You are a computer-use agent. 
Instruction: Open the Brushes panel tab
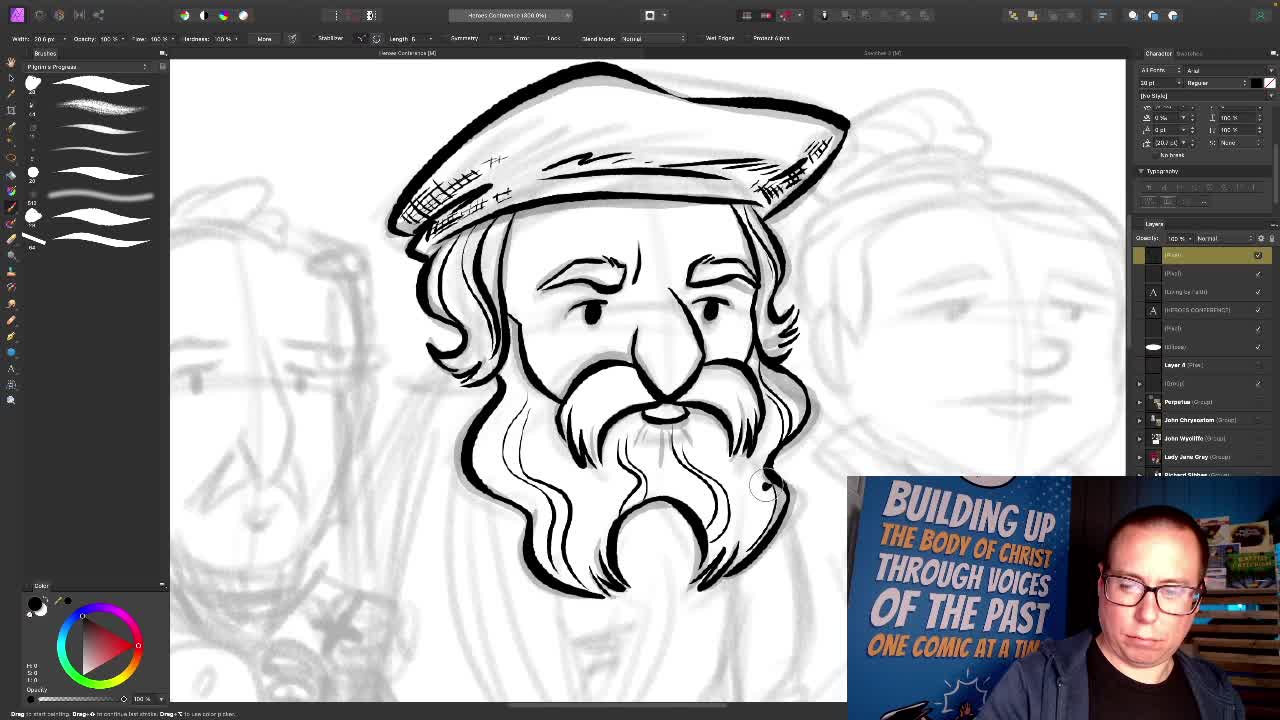pyautogui.click(x=45, y=53)
